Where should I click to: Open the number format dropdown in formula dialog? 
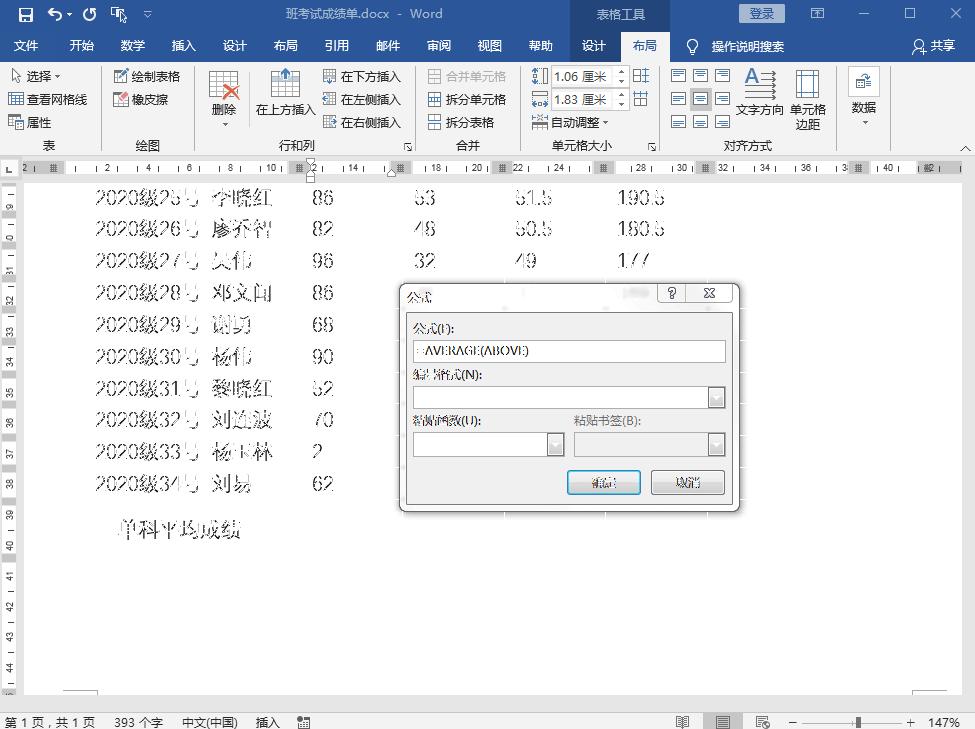click(716, 397)
